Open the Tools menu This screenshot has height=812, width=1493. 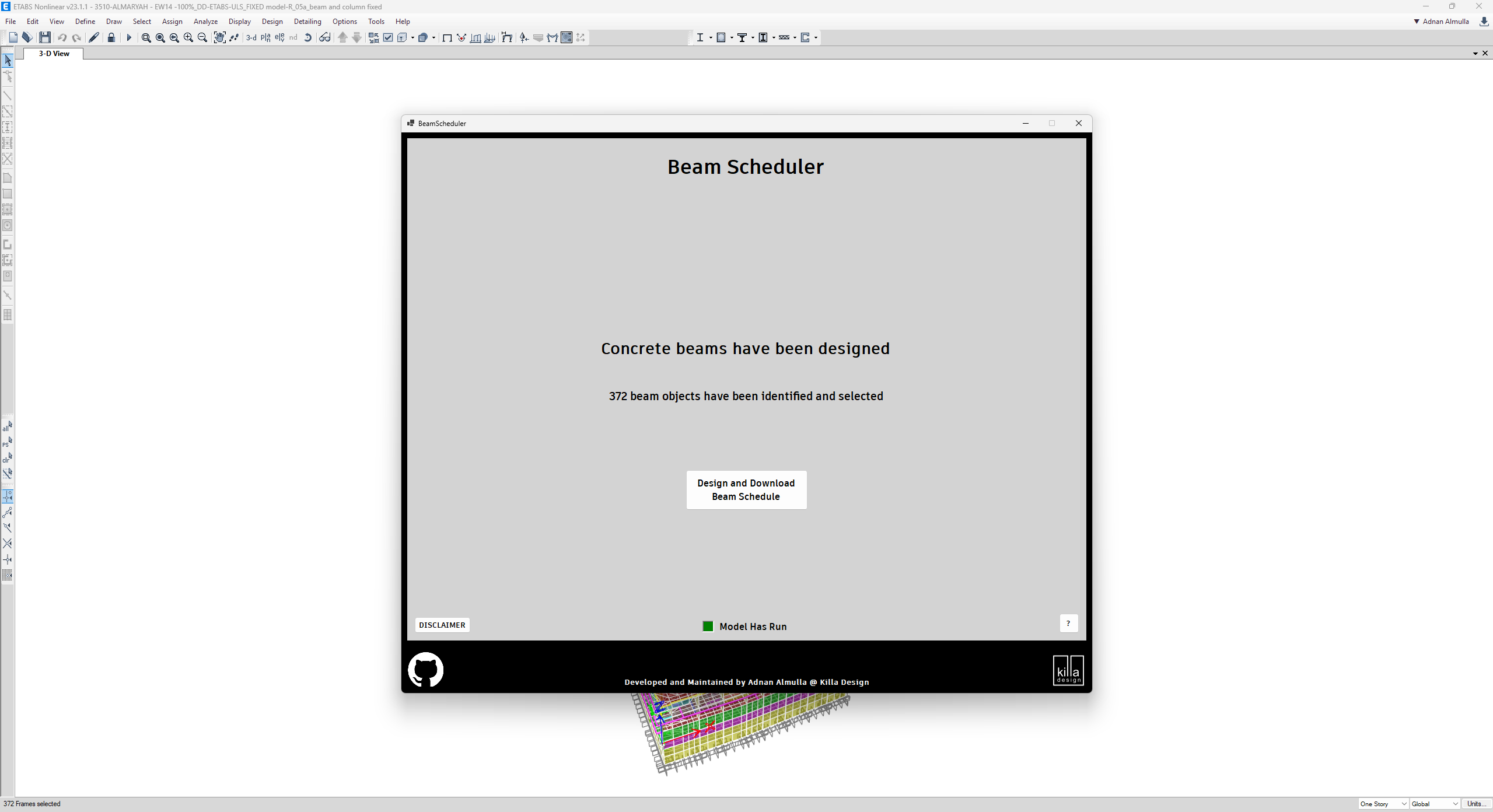(x=376, y=22)
